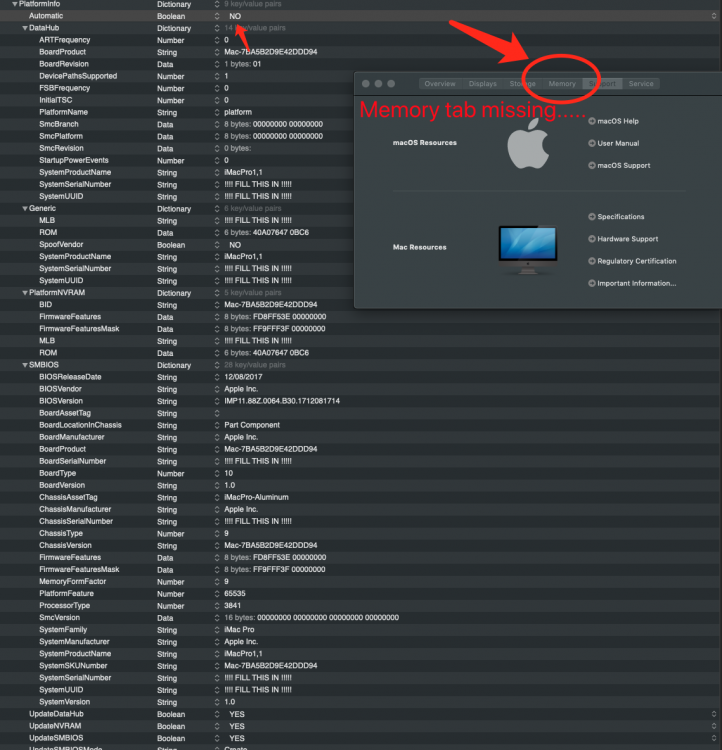Collapse the DataHub dictionary
The height and width of the screenshot is (750, 722).
(25, 28)
